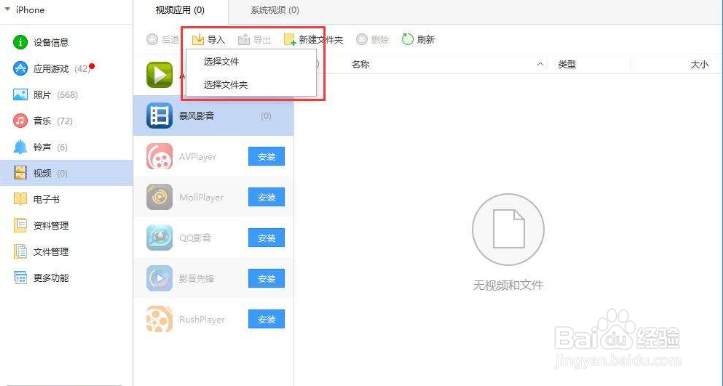Open 设备信息 device info section
The height and width of the screenshot is (386, 723).
pyautogui.click(x=66, y=42)
